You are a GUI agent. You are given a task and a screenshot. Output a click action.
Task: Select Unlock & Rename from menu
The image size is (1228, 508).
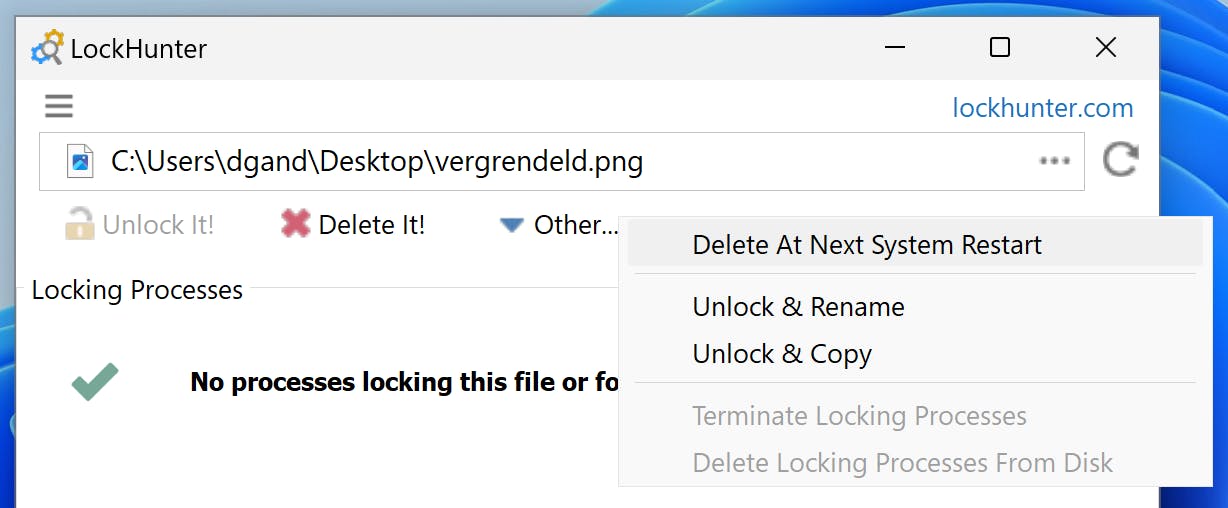pos(798,307)
